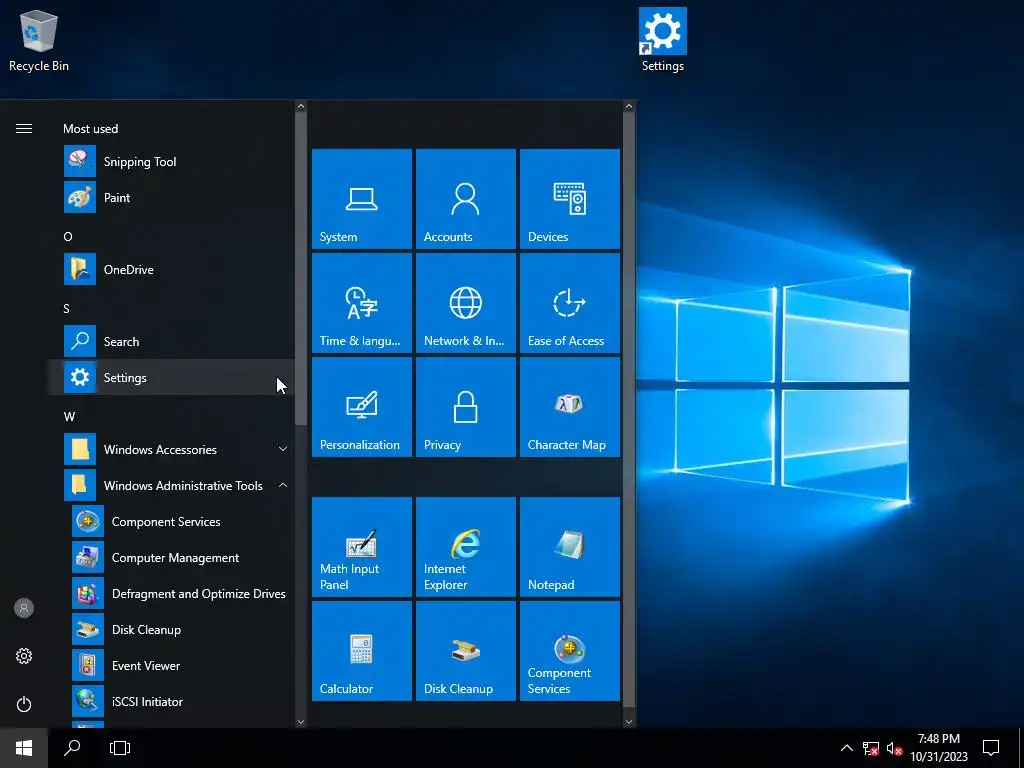The height and width of the screenshot is (768, 1024).
Task: Open Component Services in the app list
Action: (x=171, y=521)
